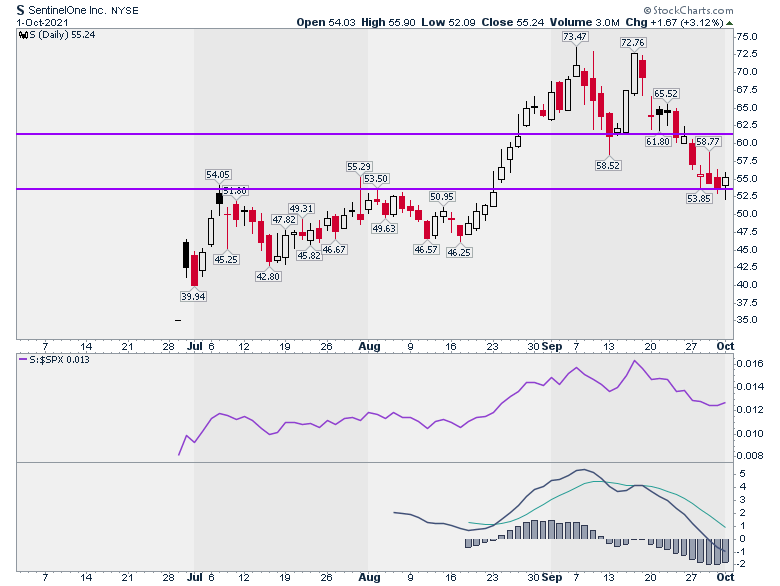Click the 55.29 price label
This screenshot has height=586, width=780.
point(359,167)
